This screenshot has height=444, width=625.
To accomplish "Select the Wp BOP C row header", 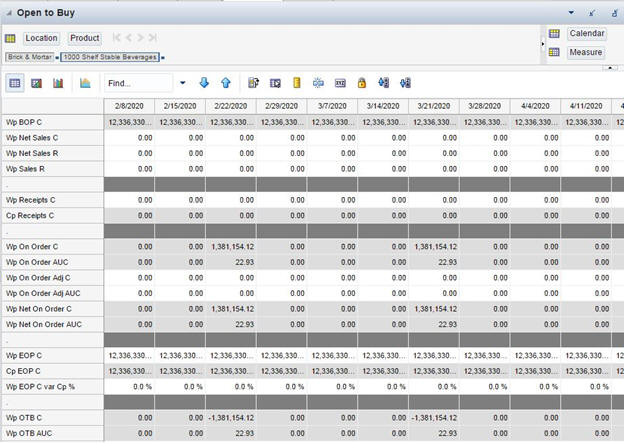I will pyautogui.click(x=53, y=122).
